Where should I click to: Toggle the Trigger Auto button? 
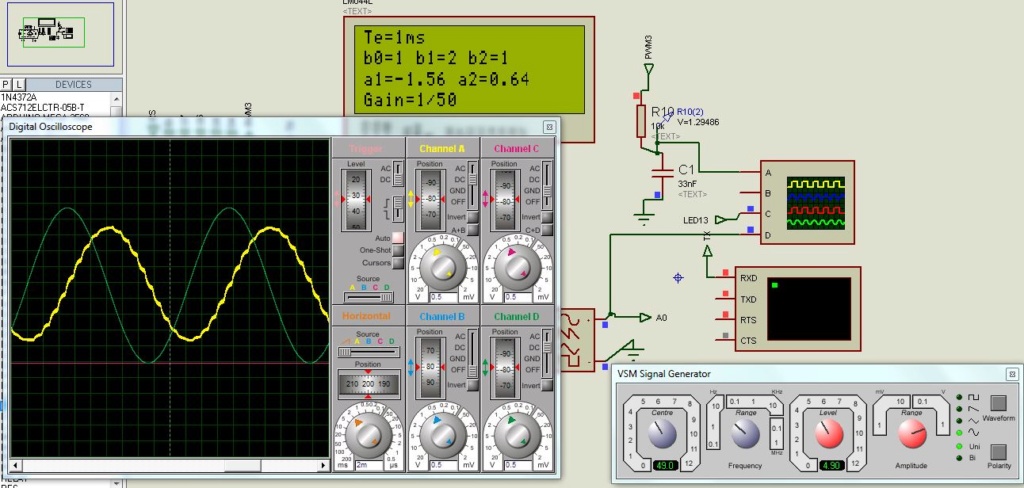(398, 238)
